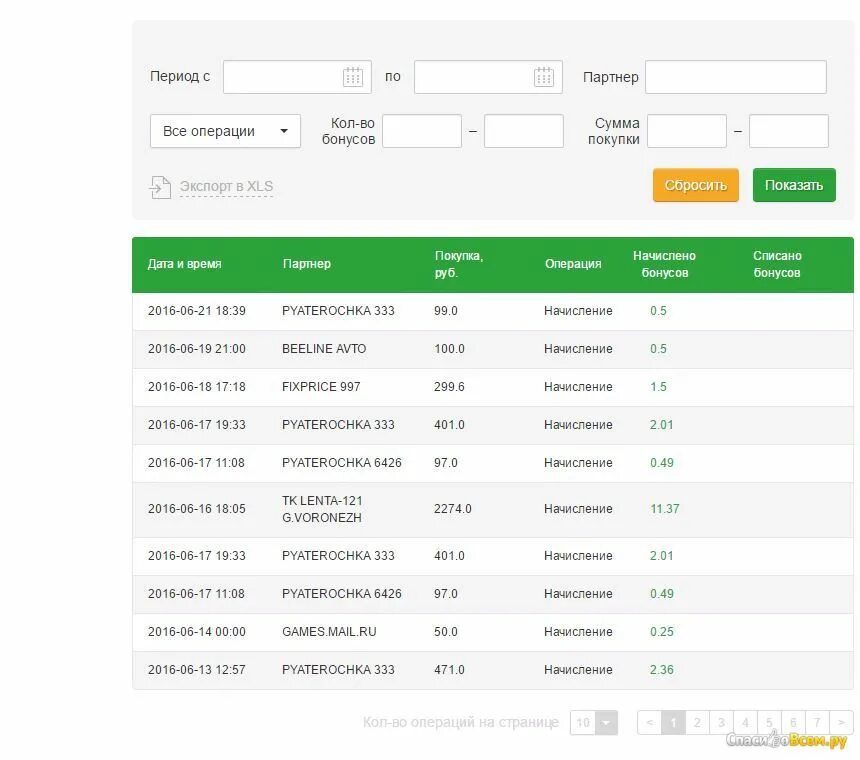Click the 299.6 purchase amount
Image resolution: width=860 pixels, height=760 pixels.
point(449,387)
